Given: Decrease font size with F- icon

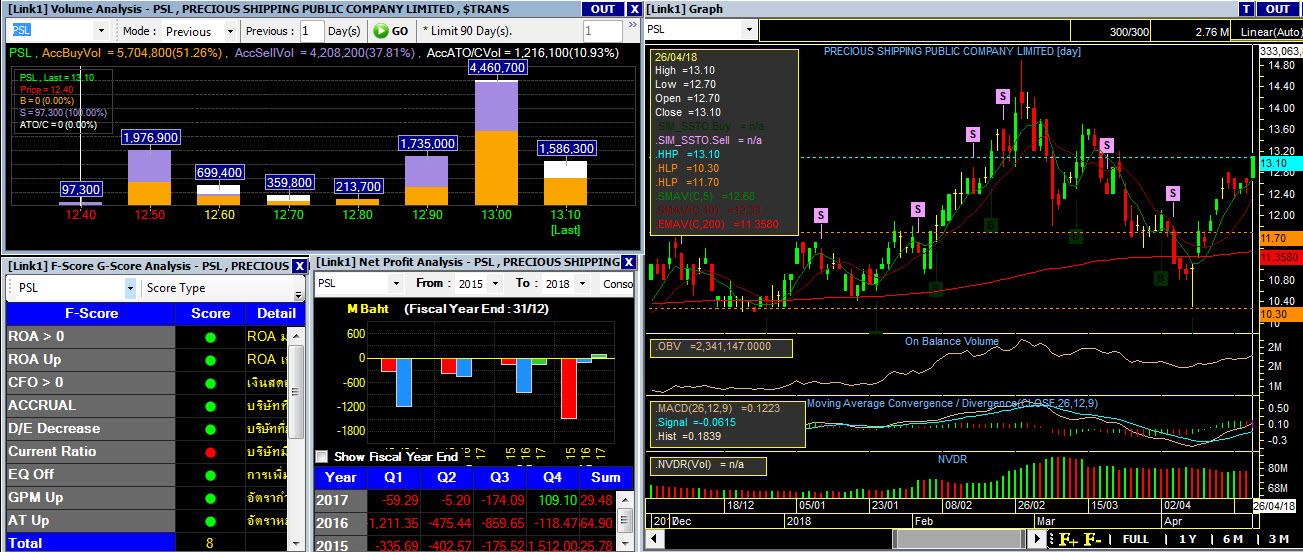Looking at the screenshot, I should (x=1092, y=540).
